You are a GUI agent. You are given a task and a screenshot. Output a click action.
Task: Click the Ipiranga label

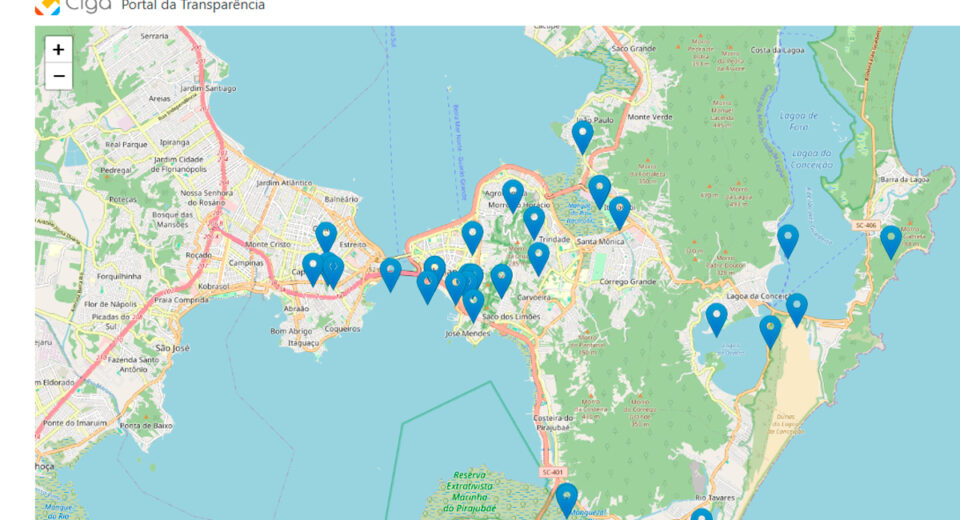coord(174,142)
